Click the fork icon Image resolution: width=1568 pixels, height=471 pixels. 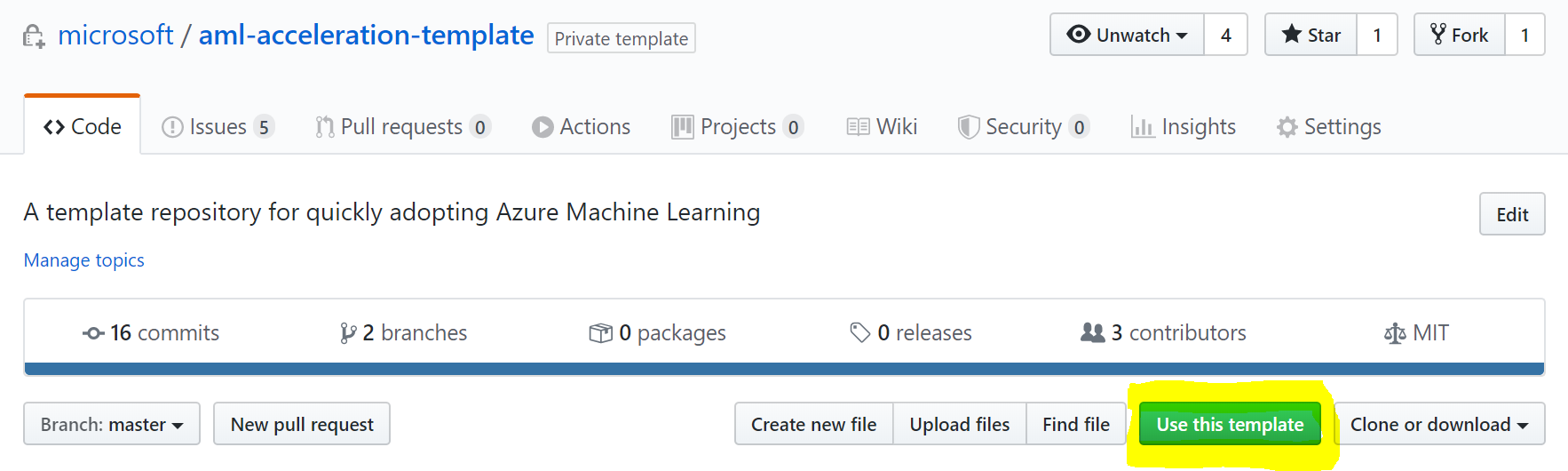(x=1438, y=34)
